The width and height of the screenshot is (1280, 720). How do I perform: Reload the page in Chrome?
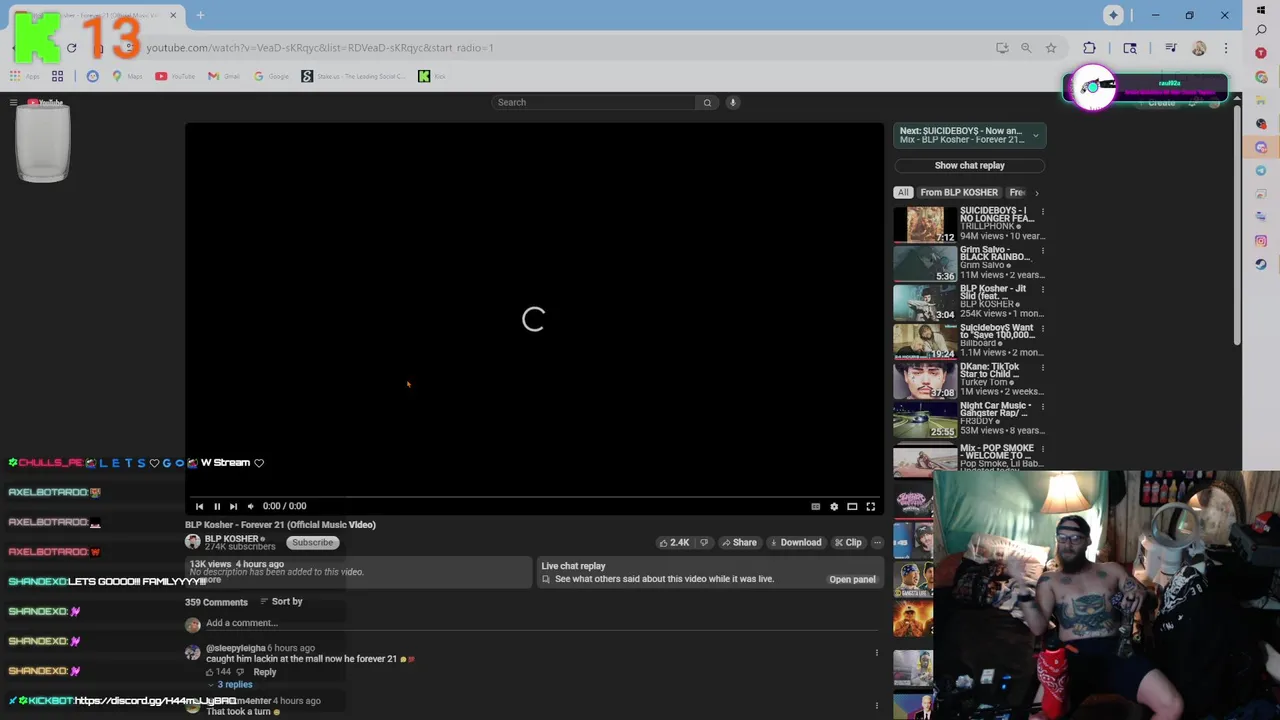[71, 48]
